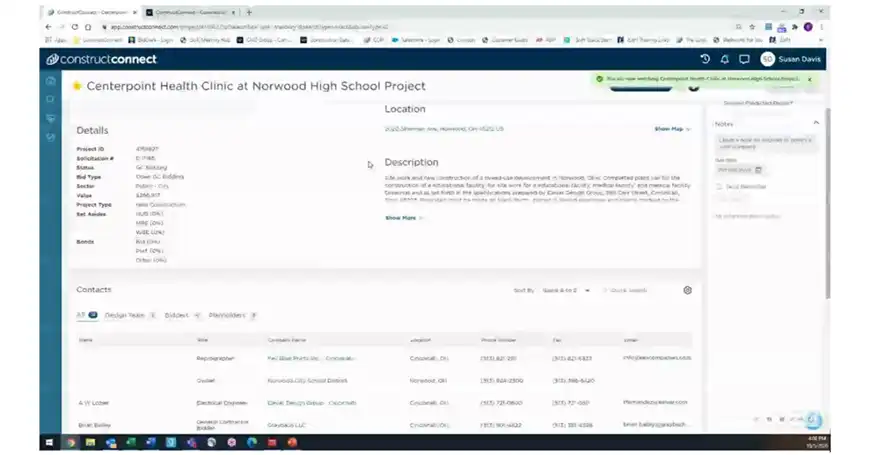Click the constructconnect logo

click(x=96, y=59)
